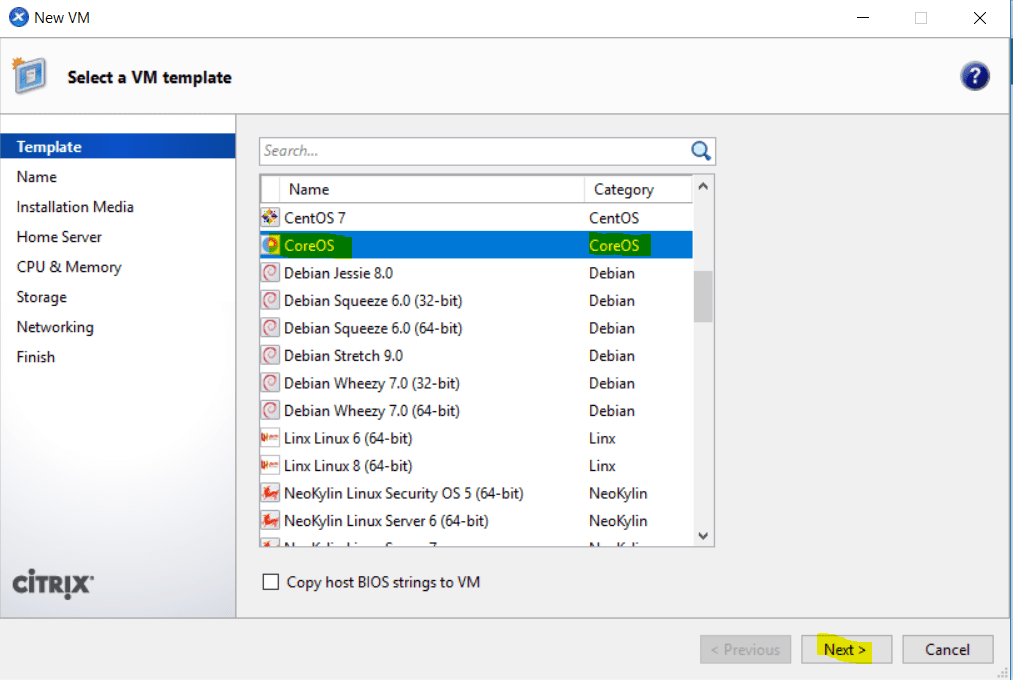Click the list scrollbar down arrow
The image size is (1013, 680).
(x=702, y=536)
